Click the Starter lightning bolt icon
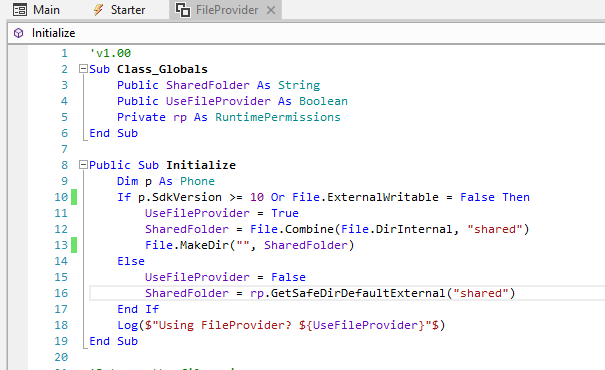The width and height of the screenshot is (605, 370). [x=98, y=10]
